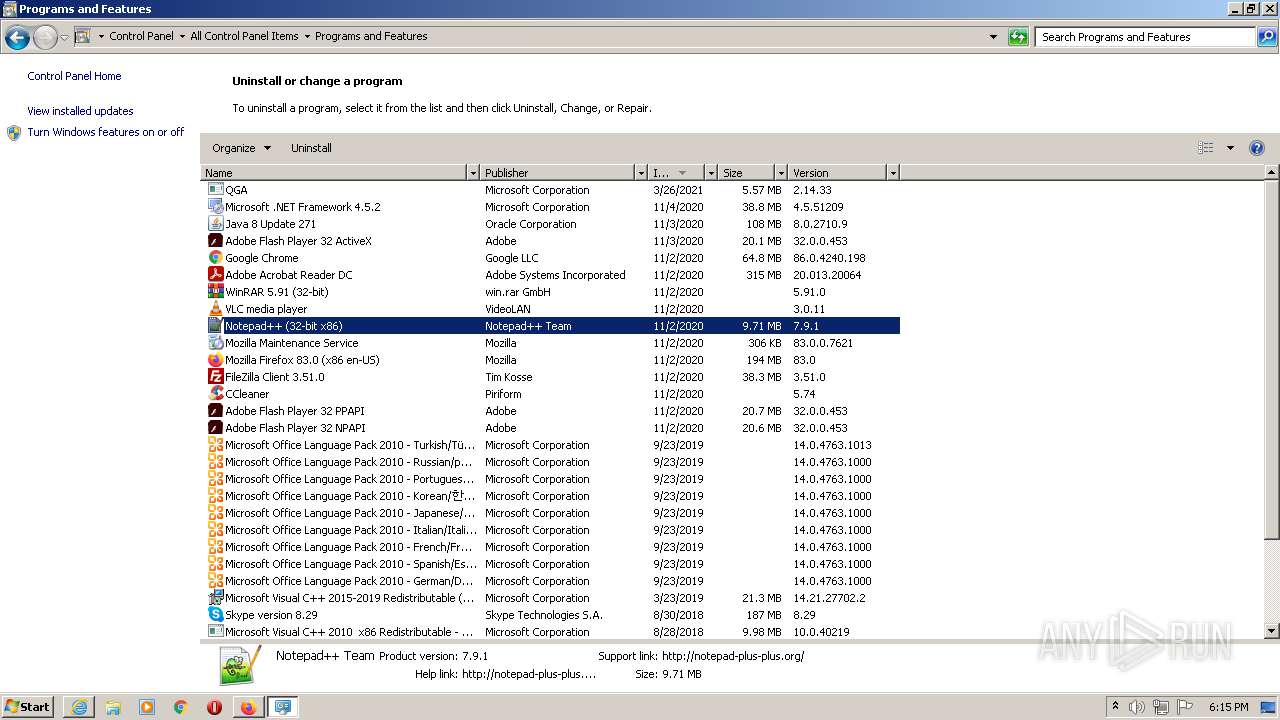Select the Mozilla Firefox 83.0 icon

[215, 360]
